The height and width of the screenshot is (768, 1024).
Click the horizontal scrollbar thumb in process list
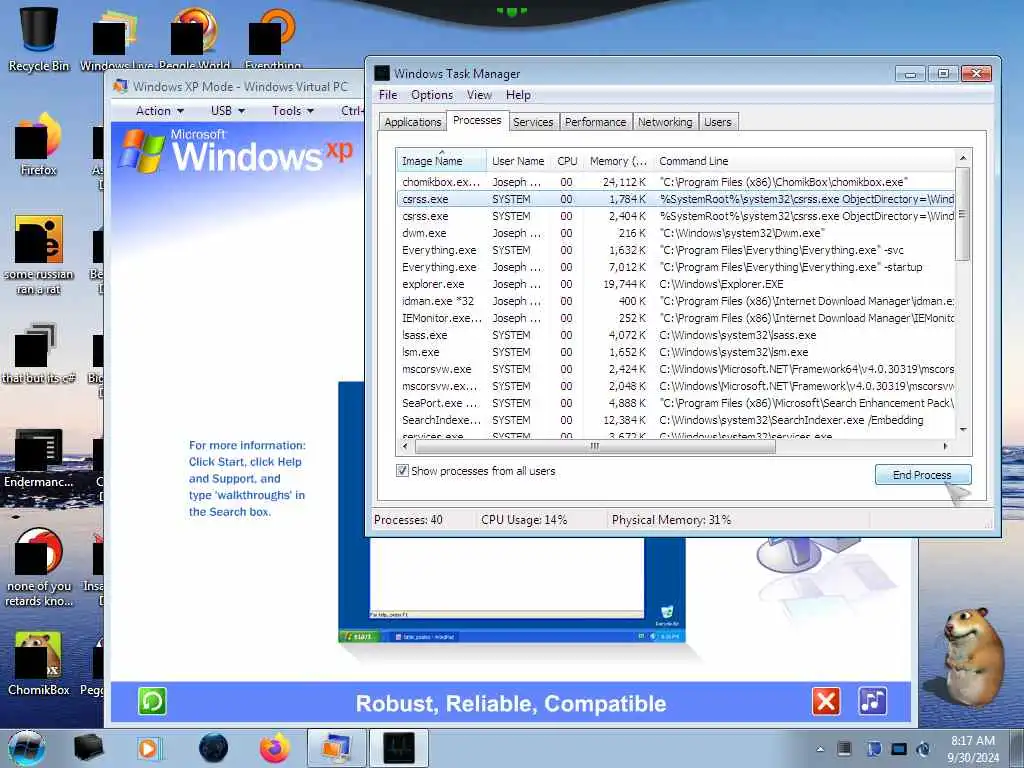click(595, 447)
